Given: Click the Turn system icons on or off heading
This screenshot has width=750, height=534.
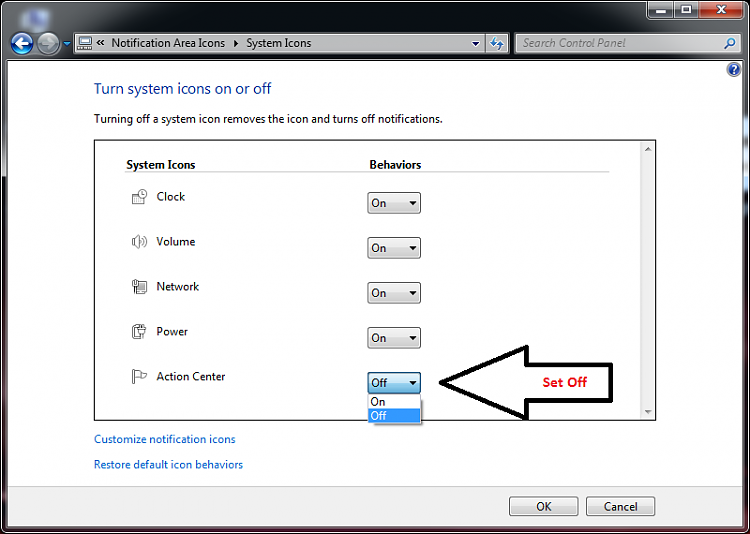Looking at the screenshot, I should click(182, 89).
